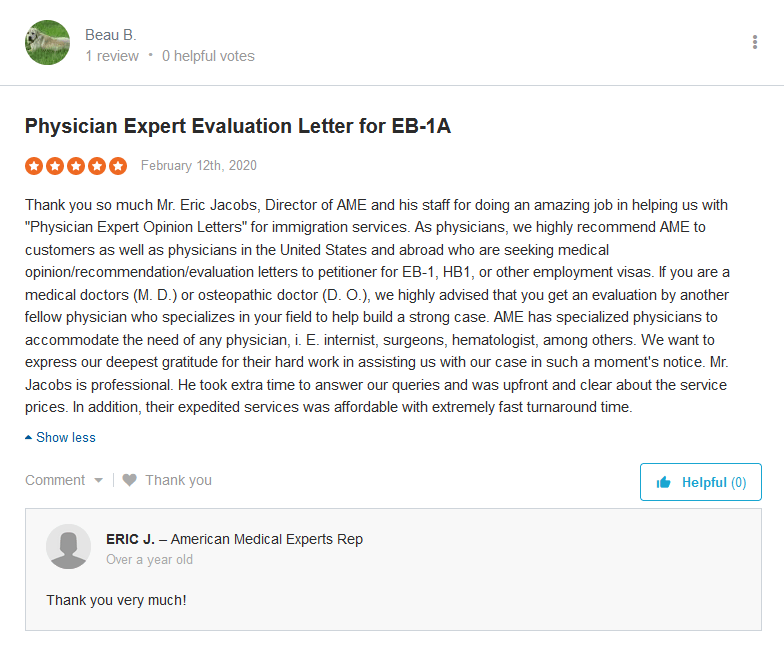The height and width of the screenshot is (666, 784).
Task: Click ERIC J. responder name
Action: coord(130,539)
